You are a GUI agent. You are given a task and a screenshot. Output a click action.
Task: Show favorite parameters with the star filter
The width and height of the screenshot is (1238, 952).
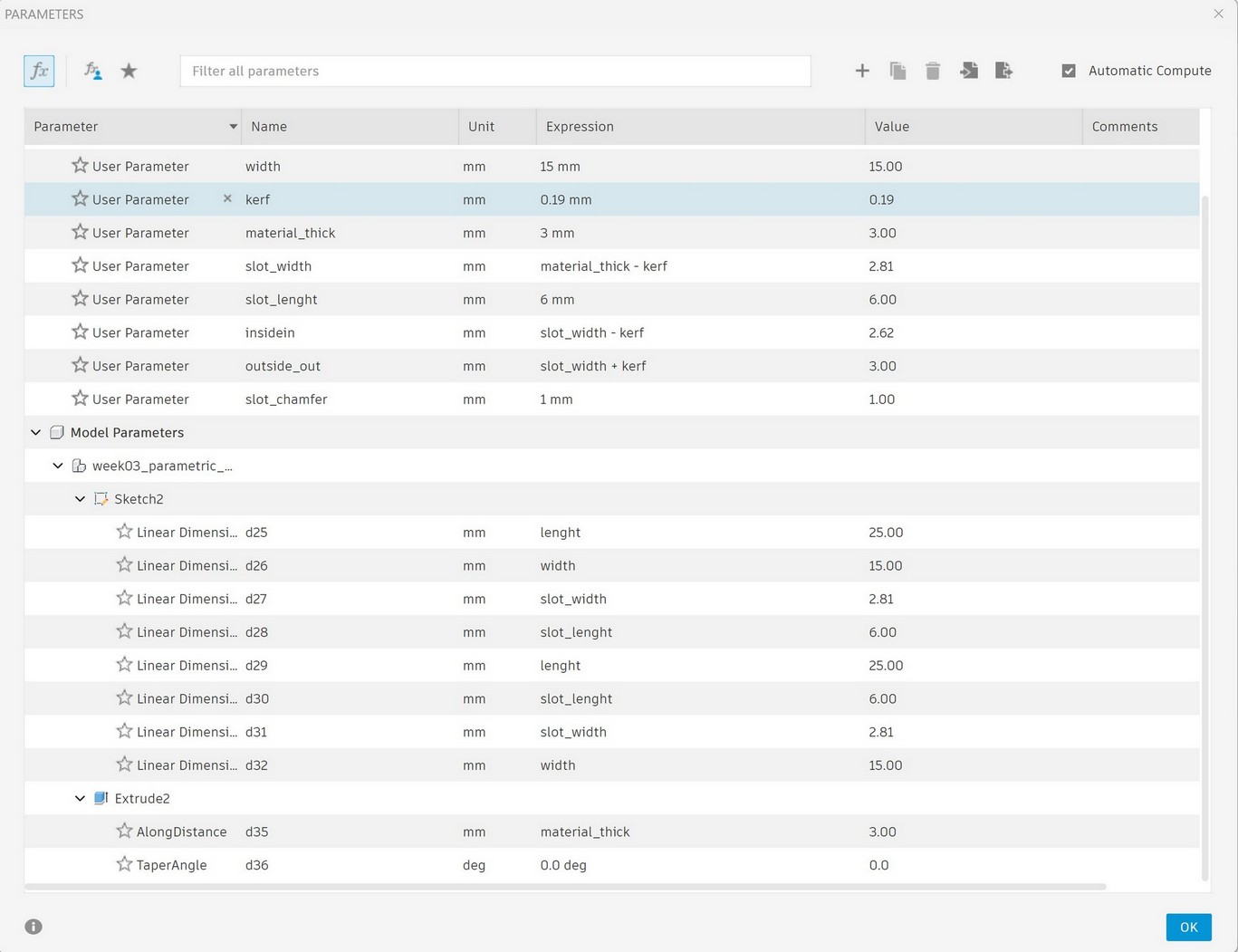point(129,71)
